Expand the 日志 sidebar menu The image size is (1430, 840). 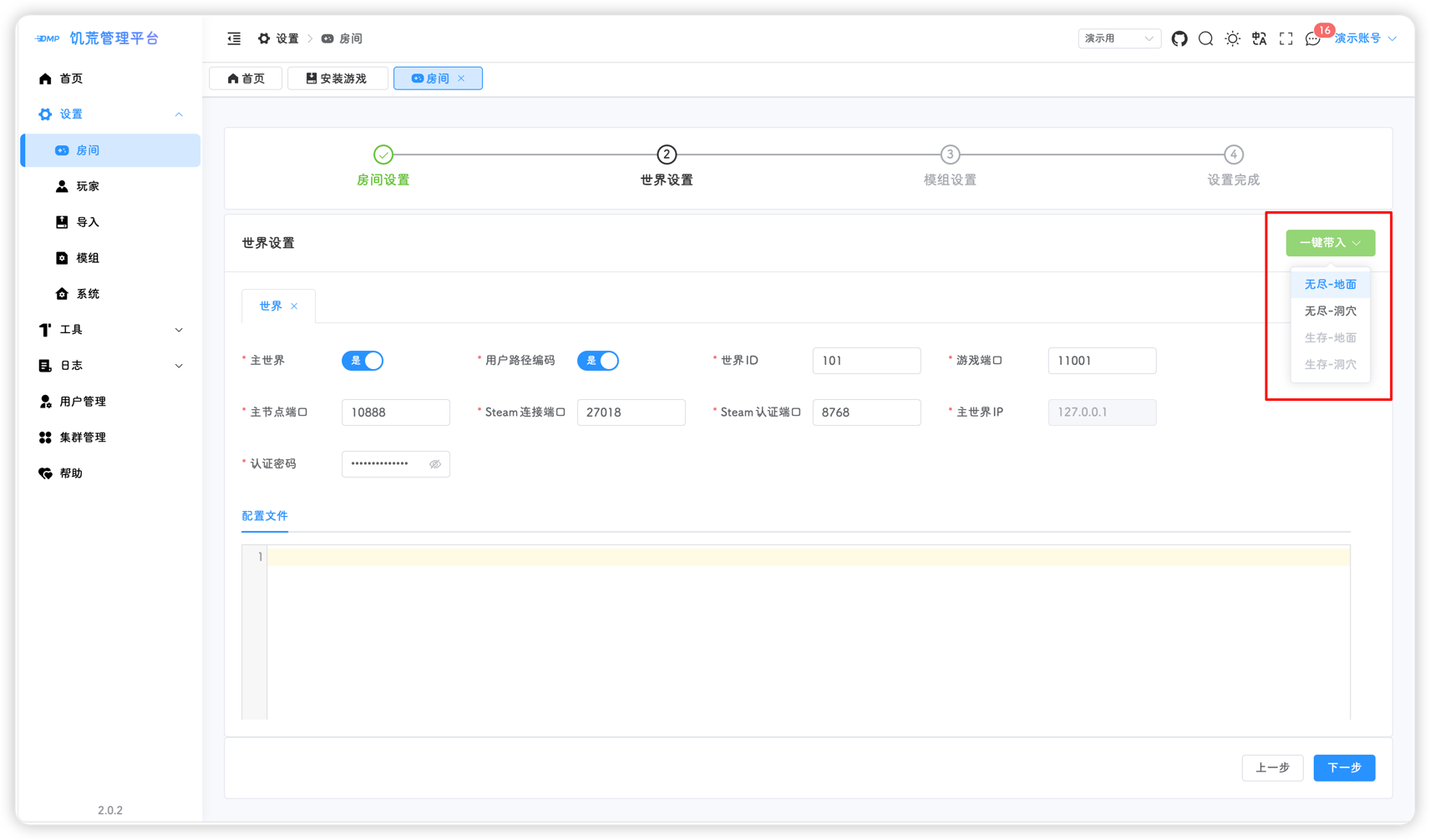[110, 366]
